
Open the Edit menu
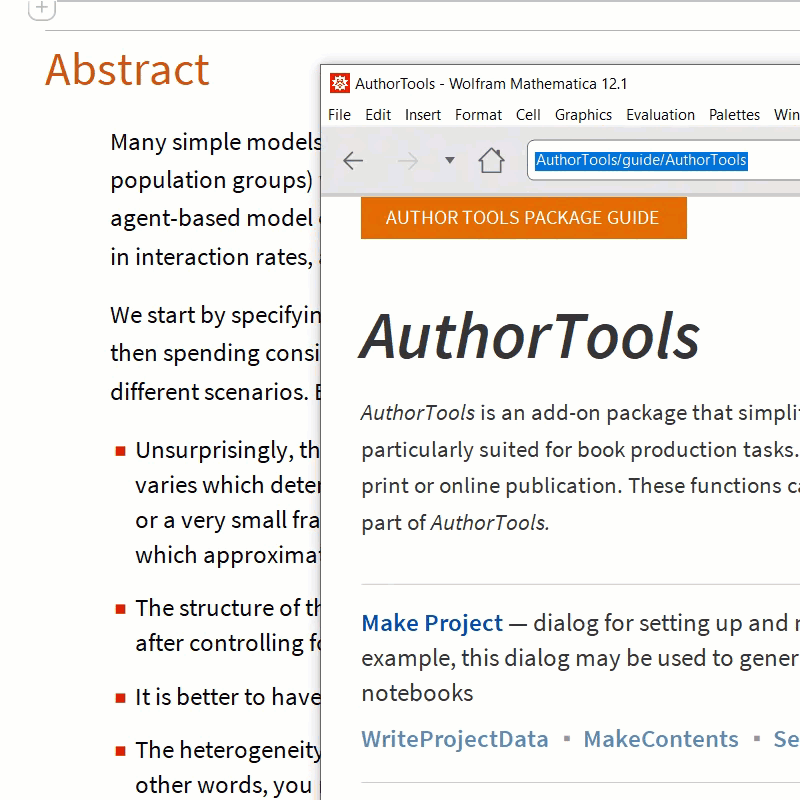(378, 115)
